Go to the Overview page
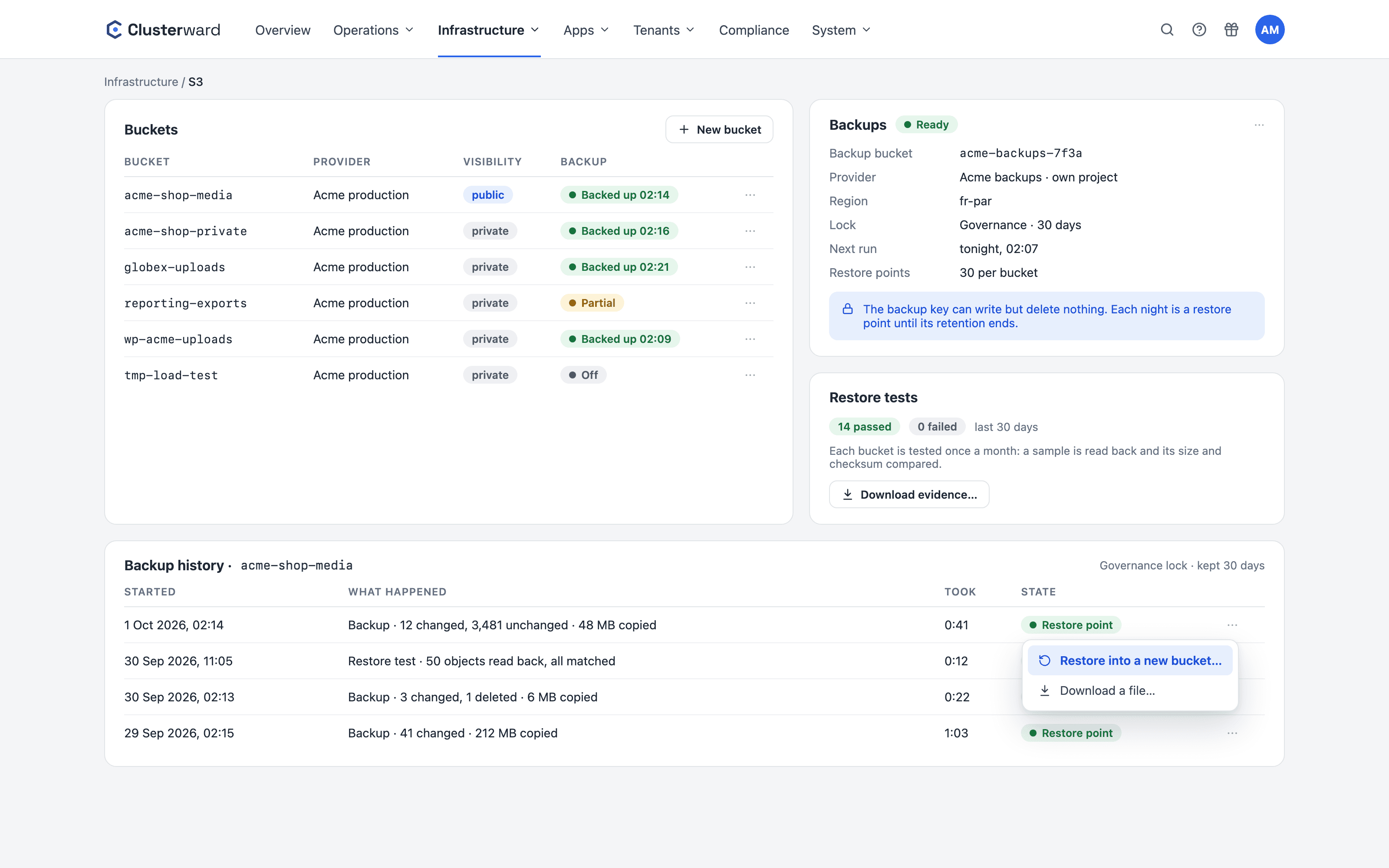Image resolution: width=1389 pixels, height=868 pixels. pos(283,30)
